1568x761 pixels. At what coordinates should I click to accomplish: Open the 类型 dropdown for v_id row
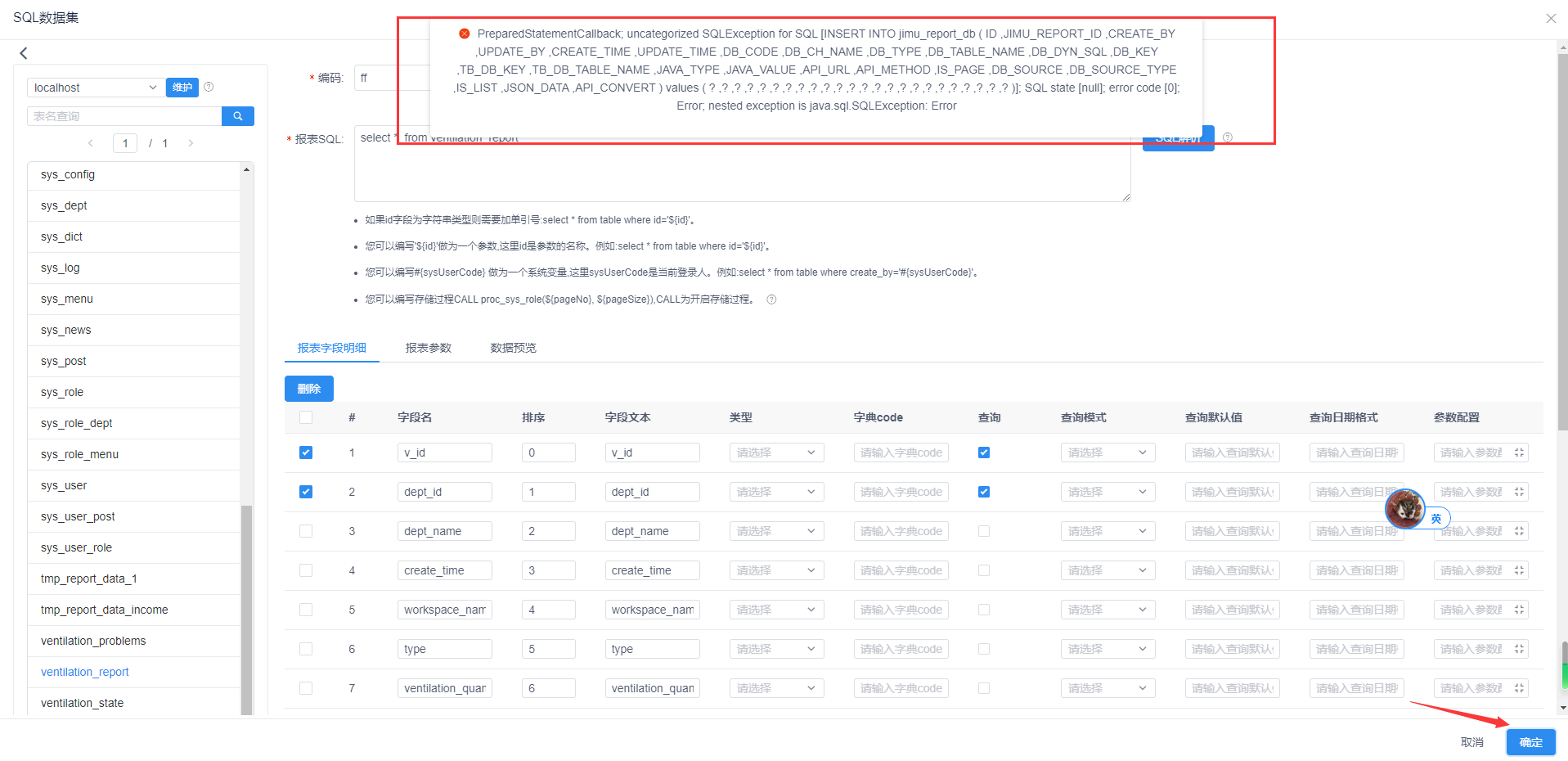[776, 453]
